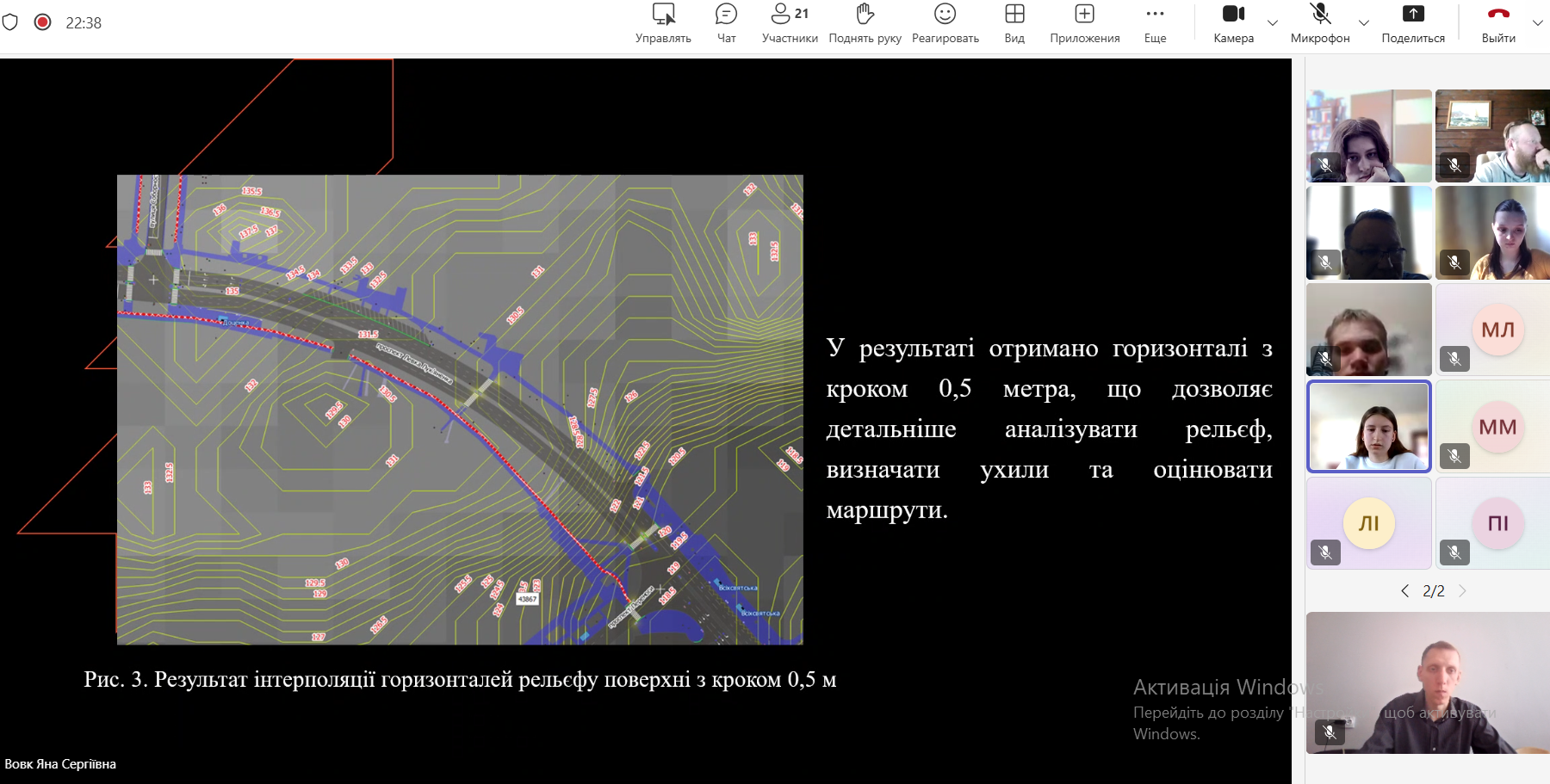Image resolution: width=1550 pixels, height=784 pixels.
Task: Click Поделиться to share screen
Action: click(x=1413, y=23)
